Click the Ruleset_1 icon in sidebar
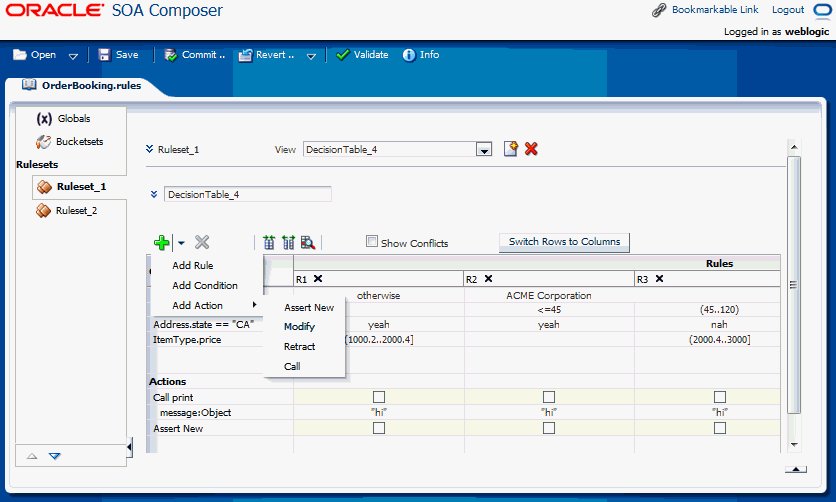 (x=44, y=187)
